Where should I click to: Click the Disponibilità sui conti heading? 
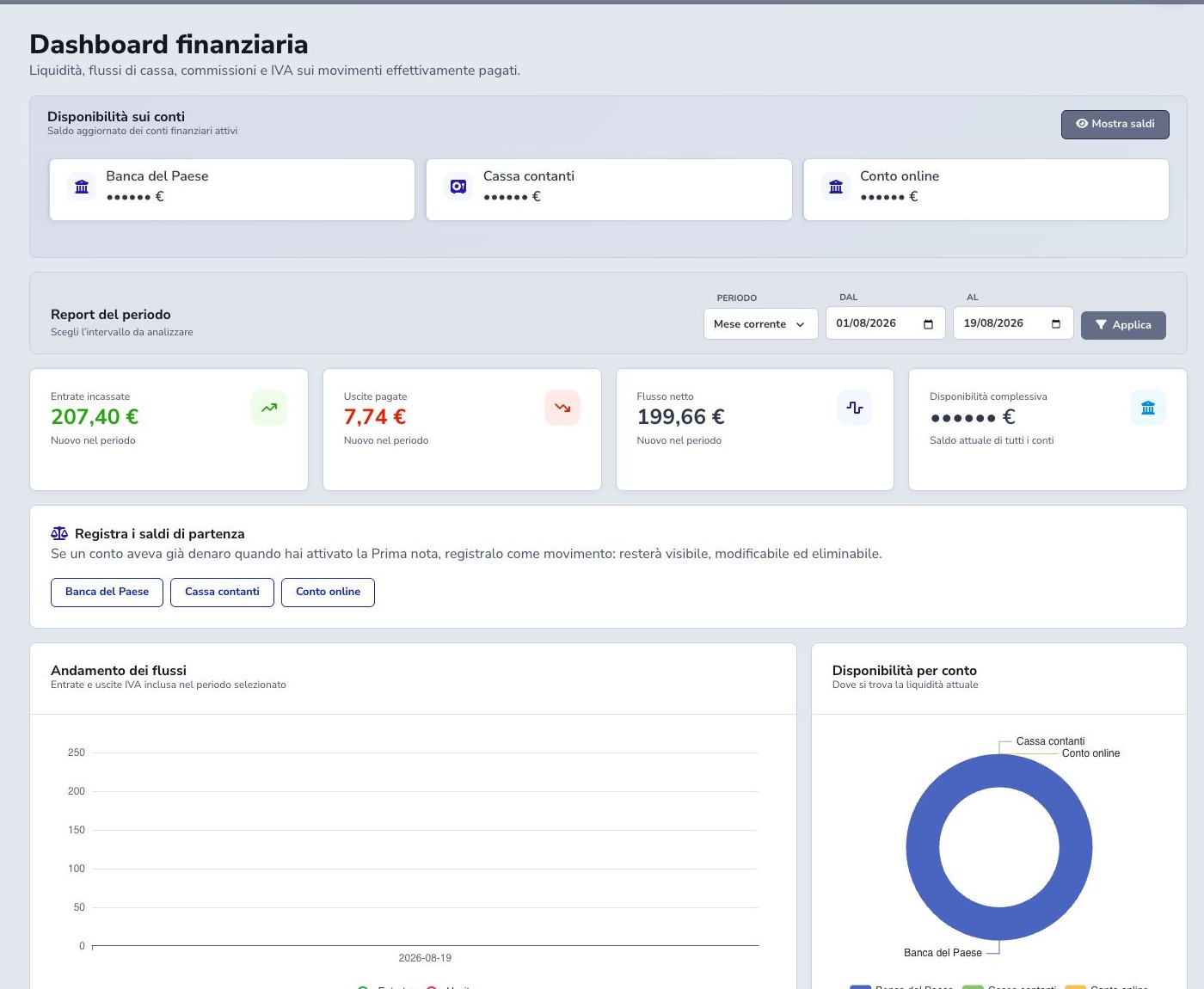point(116,117)
